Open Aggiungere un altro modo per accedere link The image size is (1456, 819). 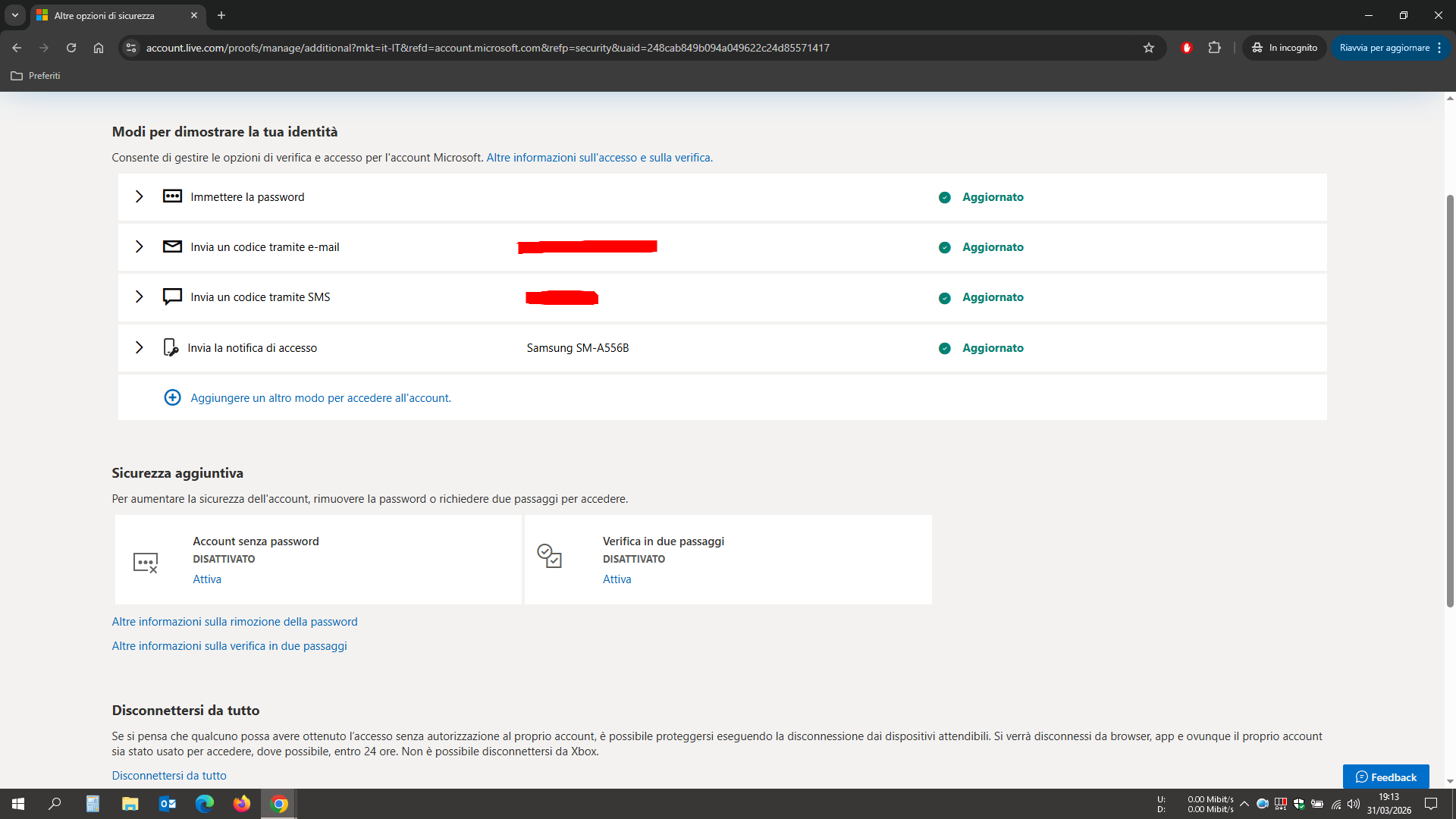(321, 398)
